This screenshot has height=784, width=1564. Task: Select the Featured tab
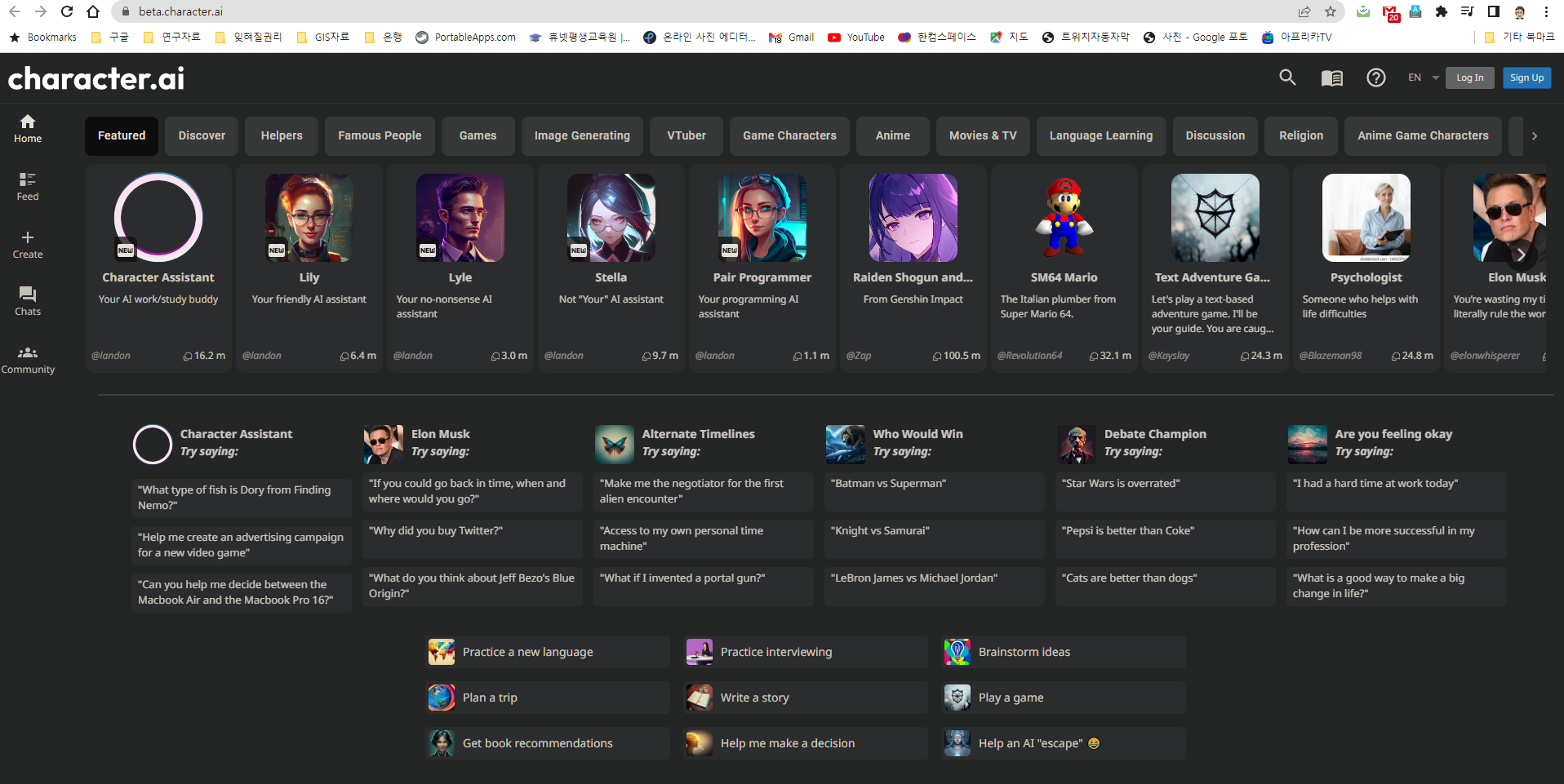(x=122, y=135)
